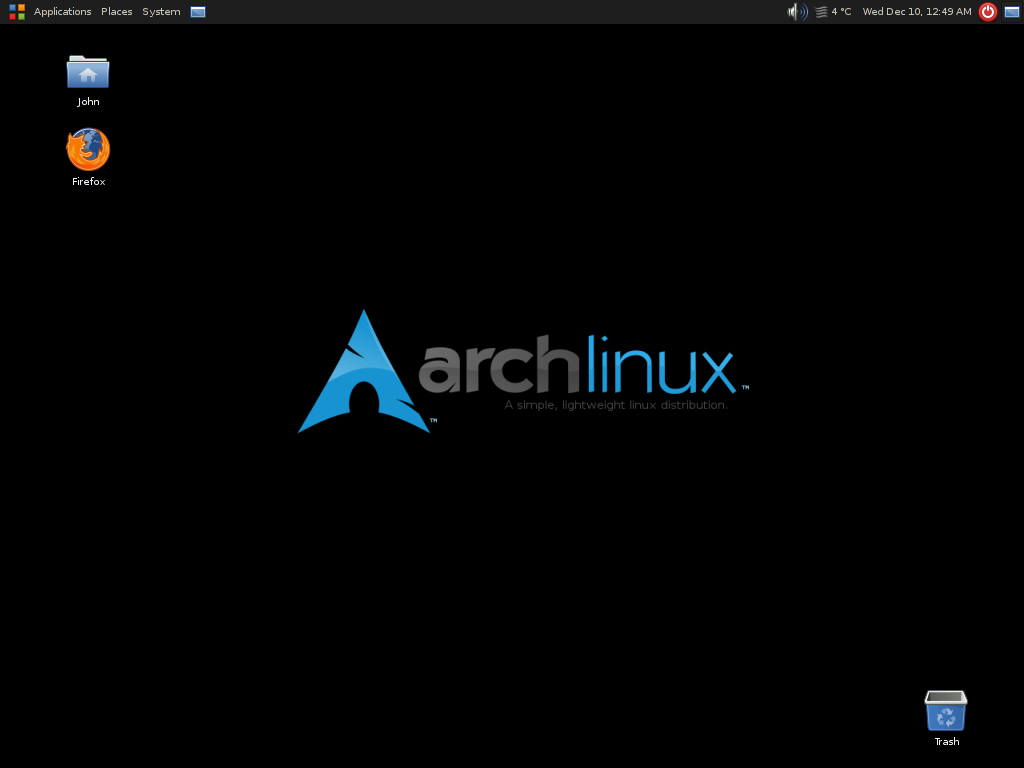This screenshot has height=768, width=1024.
Task: Select the Trash desktop icon
Action: [946, 711]
